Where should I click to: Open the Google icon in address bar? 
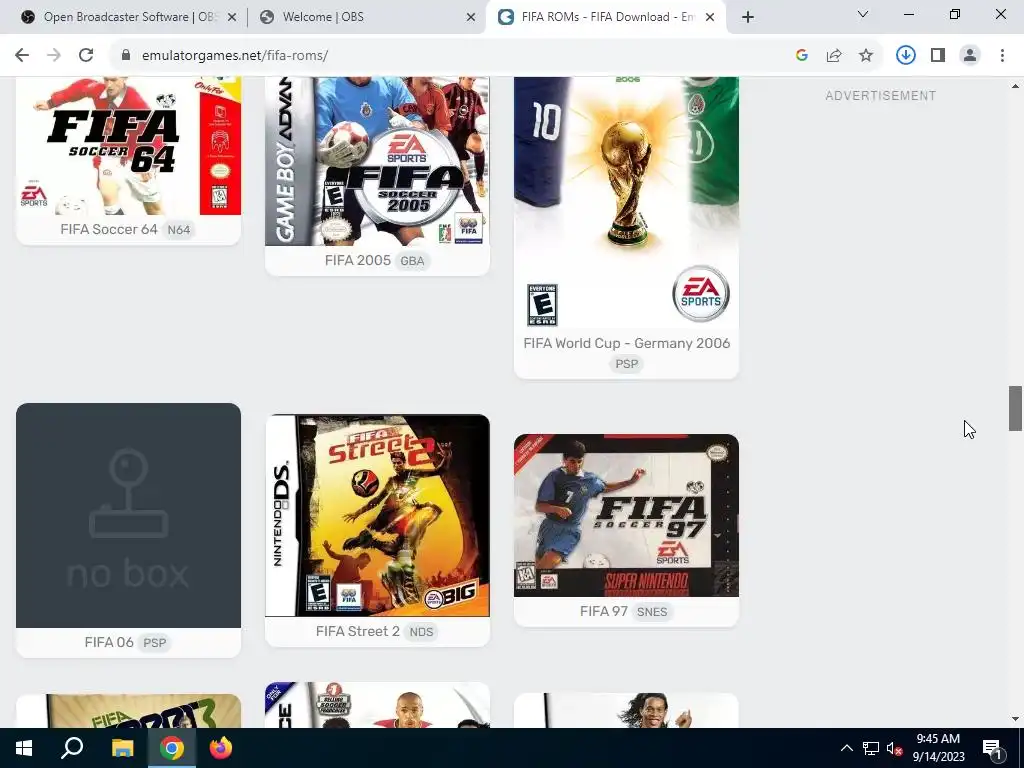click(802, 56)
